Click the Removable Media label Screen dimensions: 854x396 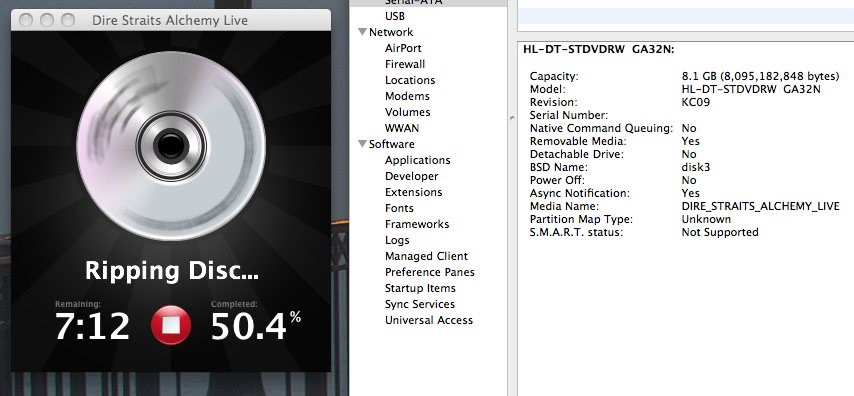click(x=578, y=142)
